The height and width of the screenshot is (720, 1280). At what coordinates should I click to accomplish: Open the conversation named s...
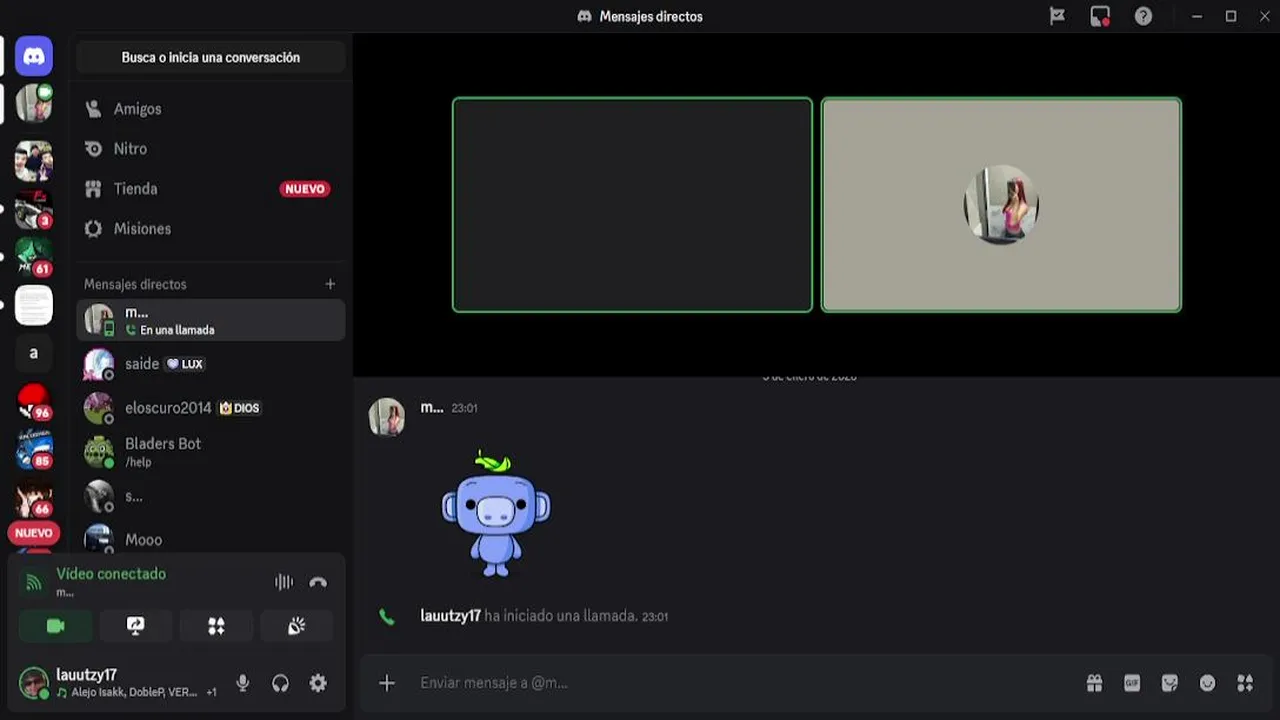pyautogui.click(x=211, y=496)
